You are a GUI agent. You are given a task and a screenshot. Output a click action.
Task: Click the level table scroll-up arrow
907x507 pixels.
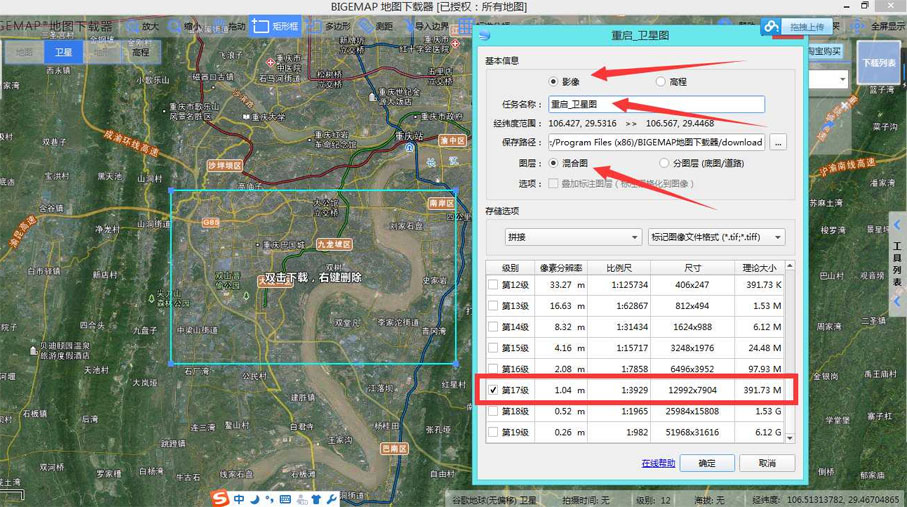pyautogui.click(x=790, y=266)
